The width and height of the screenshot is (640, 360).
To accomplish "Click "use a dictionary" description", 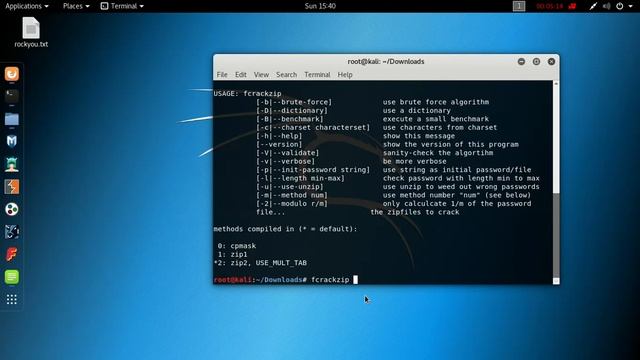I will [417, 111].
